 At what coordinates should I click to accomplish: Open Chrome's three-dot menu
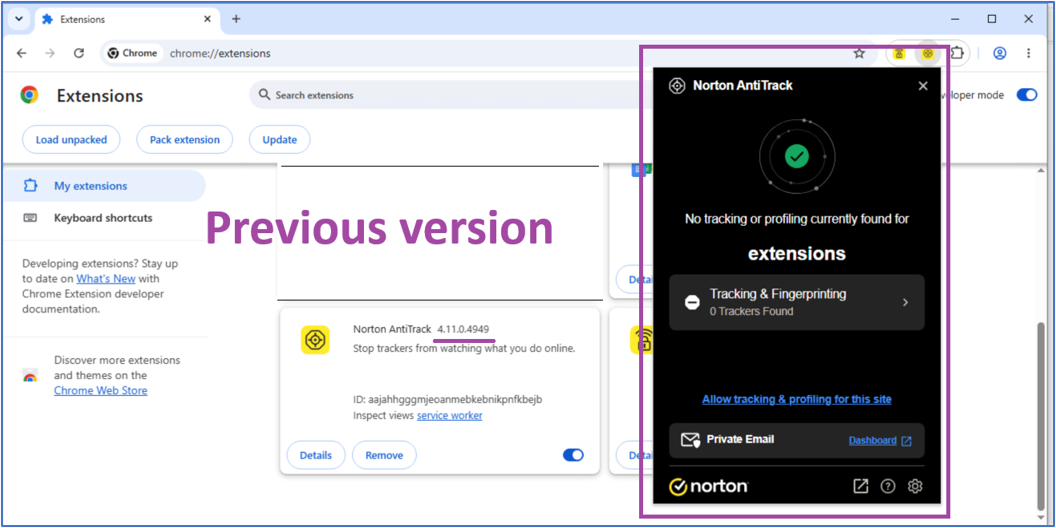point(1028,53)
